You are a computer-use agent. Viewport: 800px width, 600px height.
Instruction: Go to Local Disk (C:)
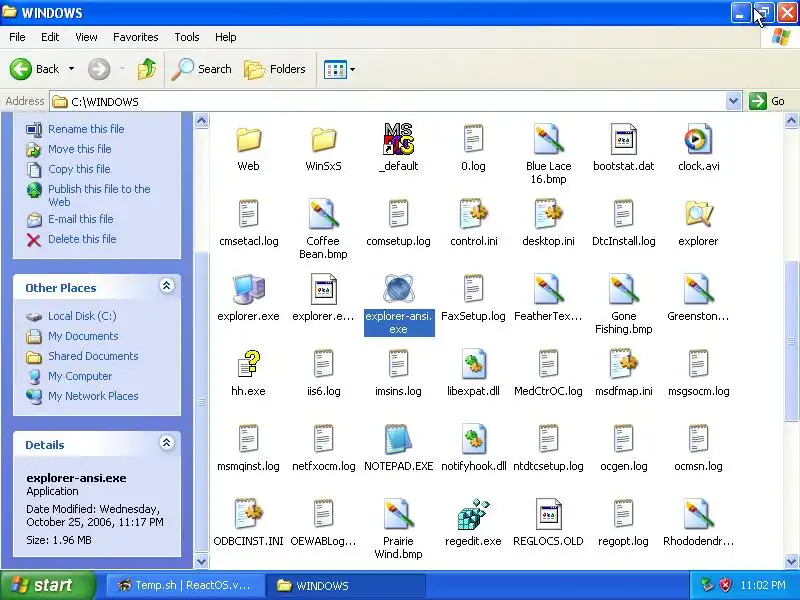(x=82, y=316)
